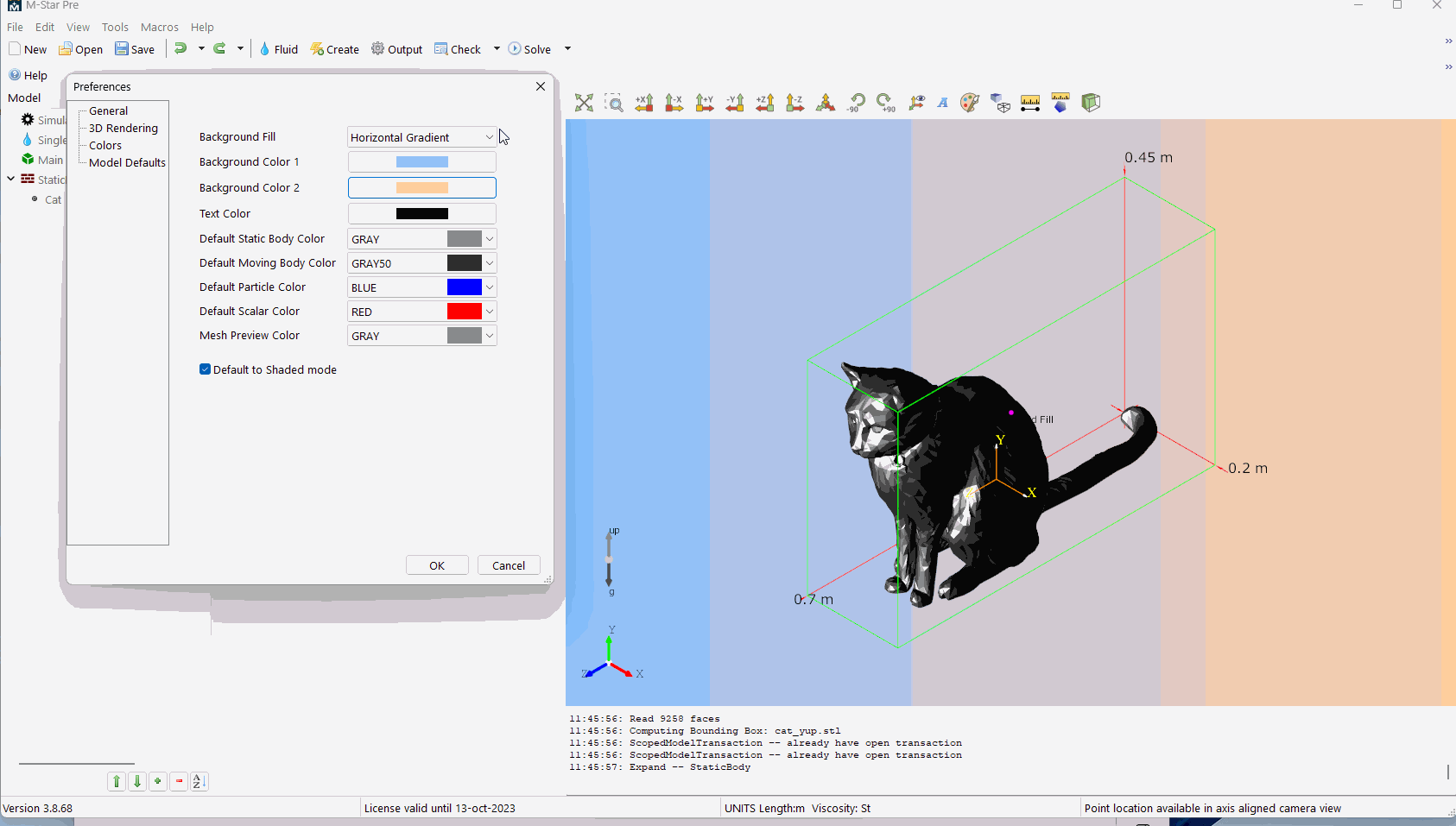Move selected item down with green arrow

click(137, 781)
